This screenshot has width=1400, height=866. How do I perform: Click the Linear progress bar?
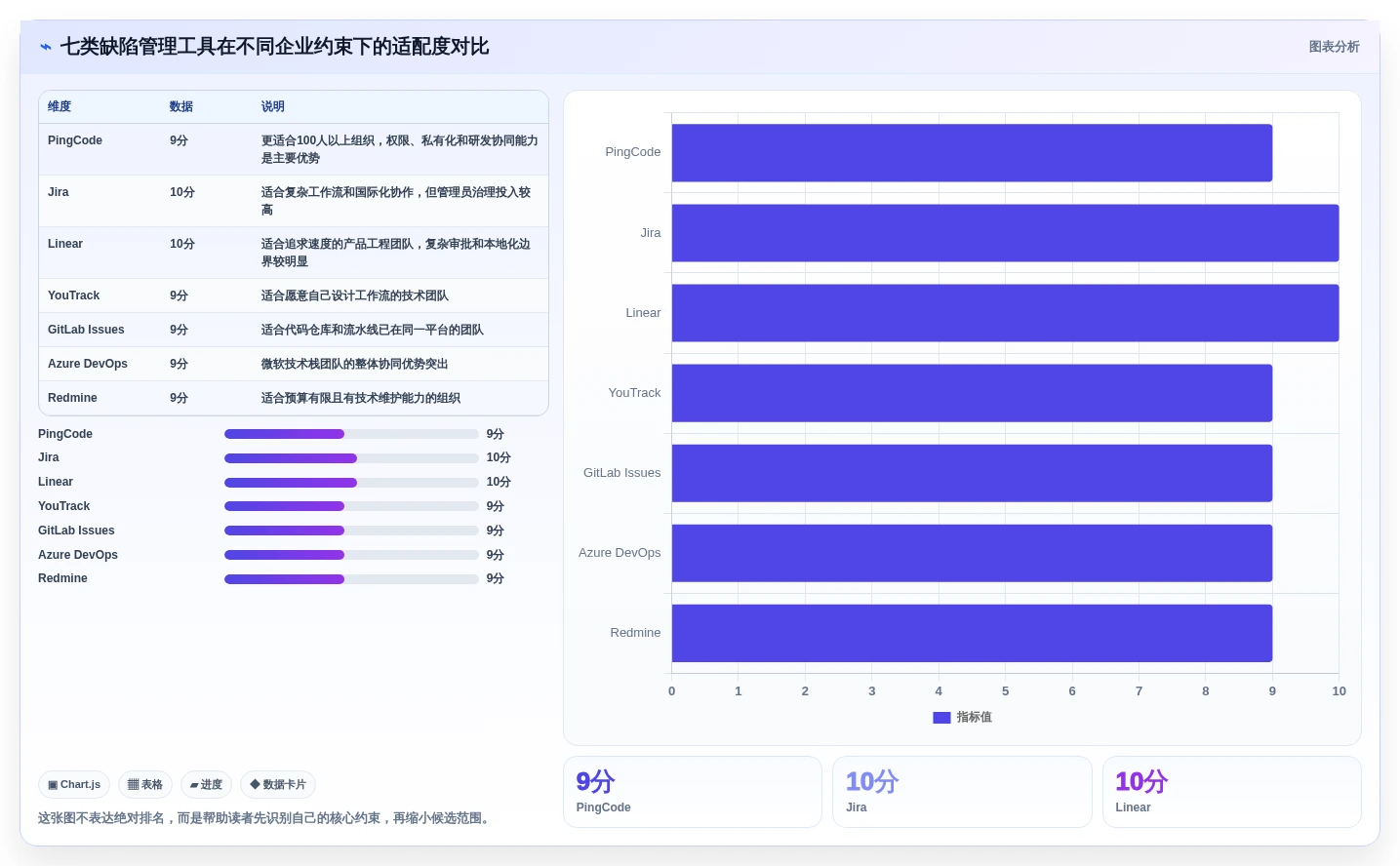(x=351, y=483)
